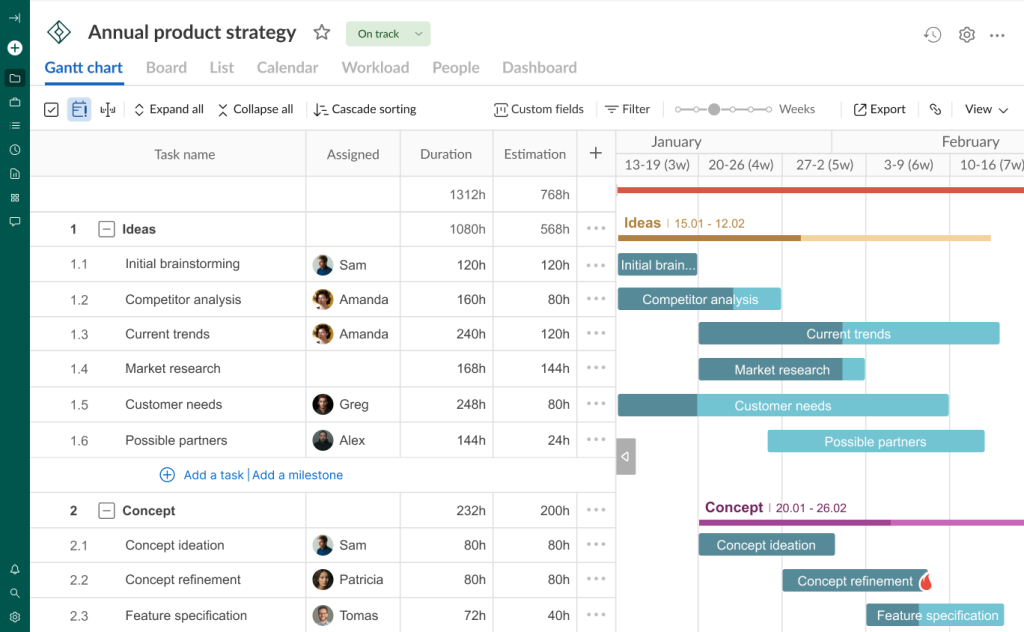This screenshot has height=632, width=1024.
Task: Click the 160h duration of Competitor analysis
Action: coord(470,299)
